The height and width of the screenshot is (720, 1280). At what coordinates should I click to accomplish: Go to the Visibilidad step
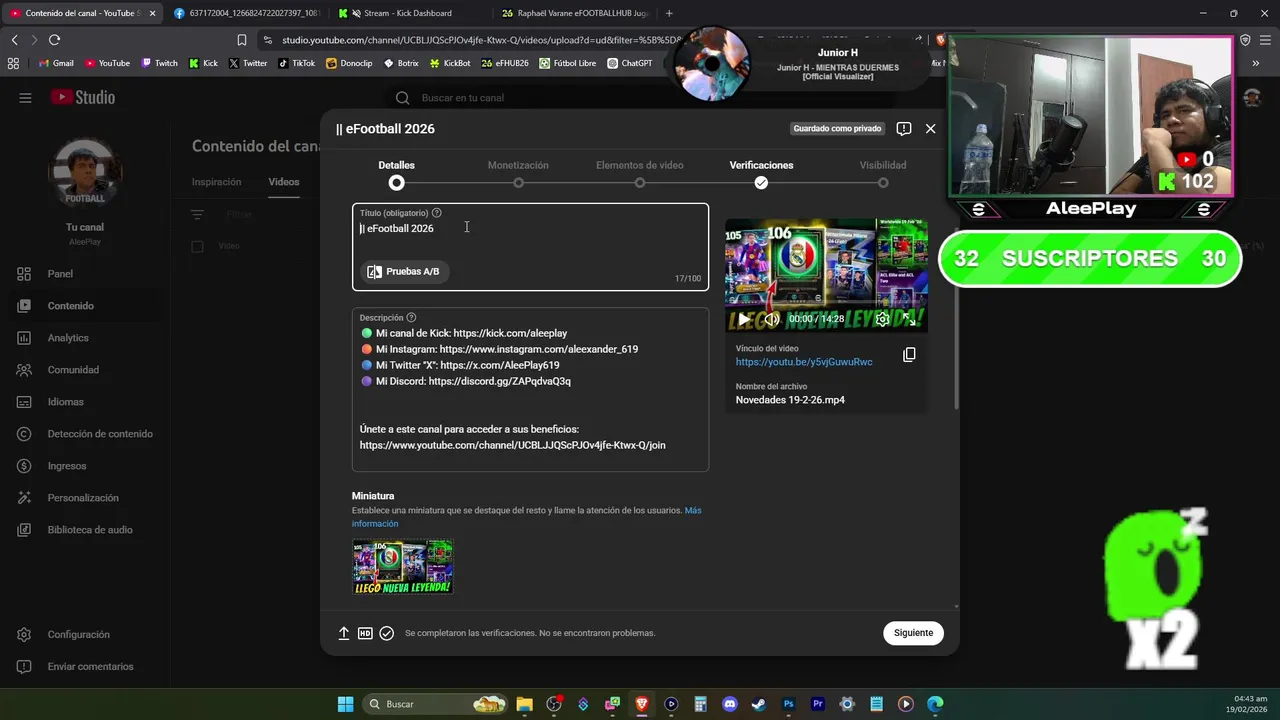pyautogui.click(x=883, y=174)
